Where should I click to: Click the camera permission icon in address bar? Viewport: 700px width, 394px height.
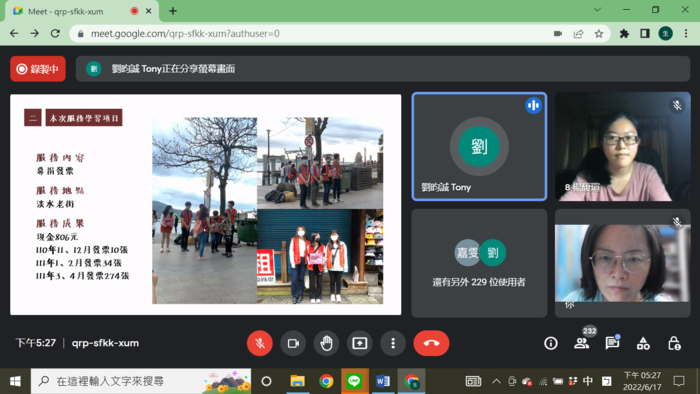point(558,33)
